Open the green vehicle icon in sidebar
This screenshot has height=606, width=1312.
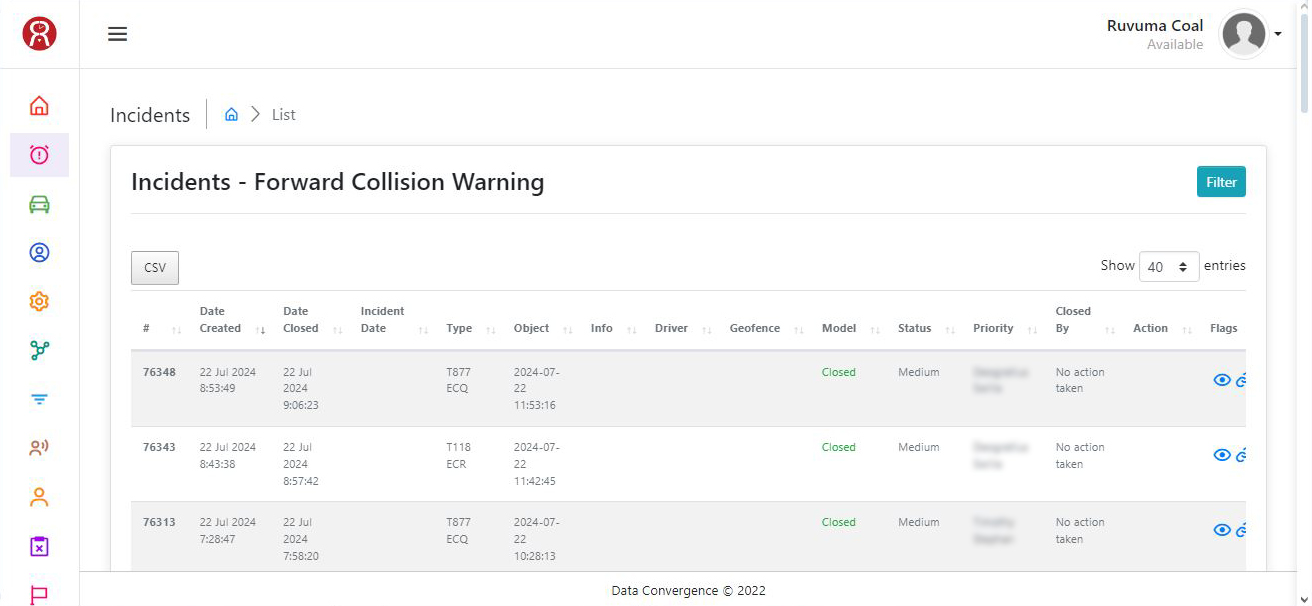(x=39, y=204)
